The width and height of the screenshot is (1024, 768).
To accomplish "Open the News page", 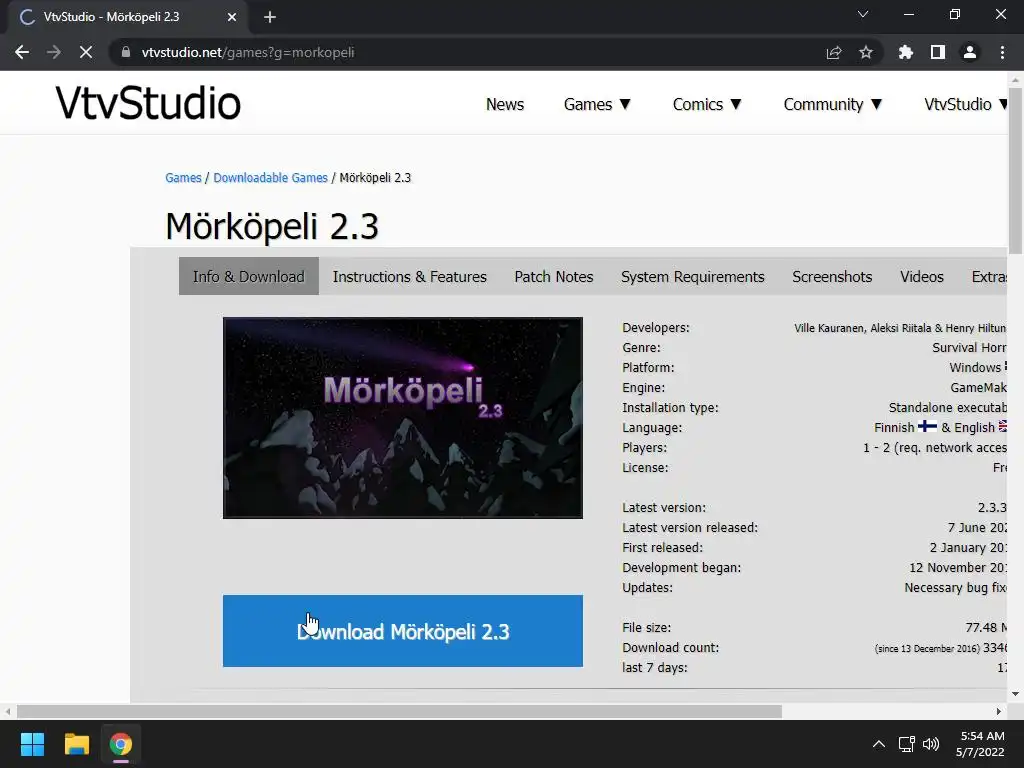I will (505, 104).
